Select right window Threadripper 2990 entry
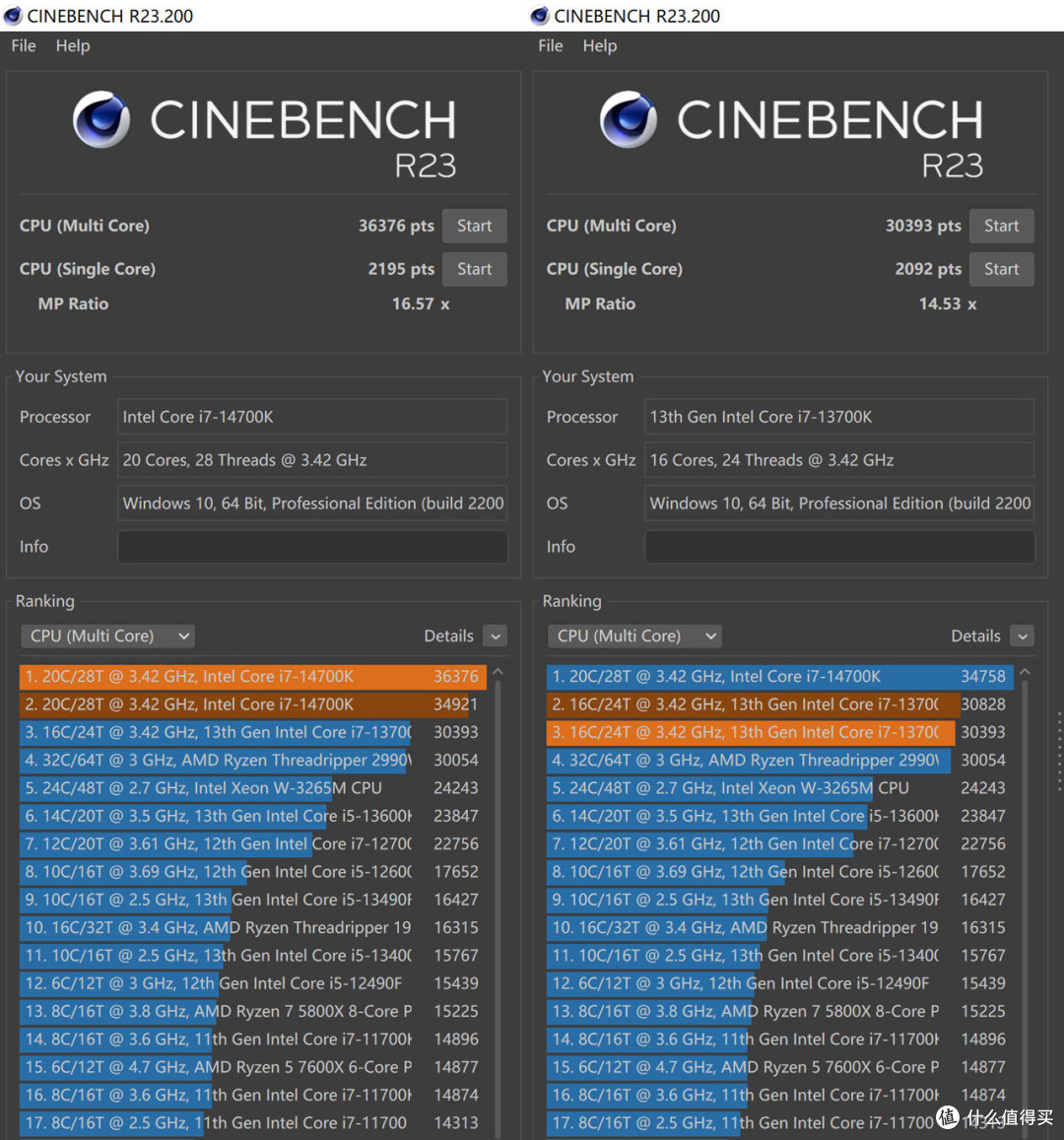Screen dimensions: 1064x1140 click(x=779, y=761)
